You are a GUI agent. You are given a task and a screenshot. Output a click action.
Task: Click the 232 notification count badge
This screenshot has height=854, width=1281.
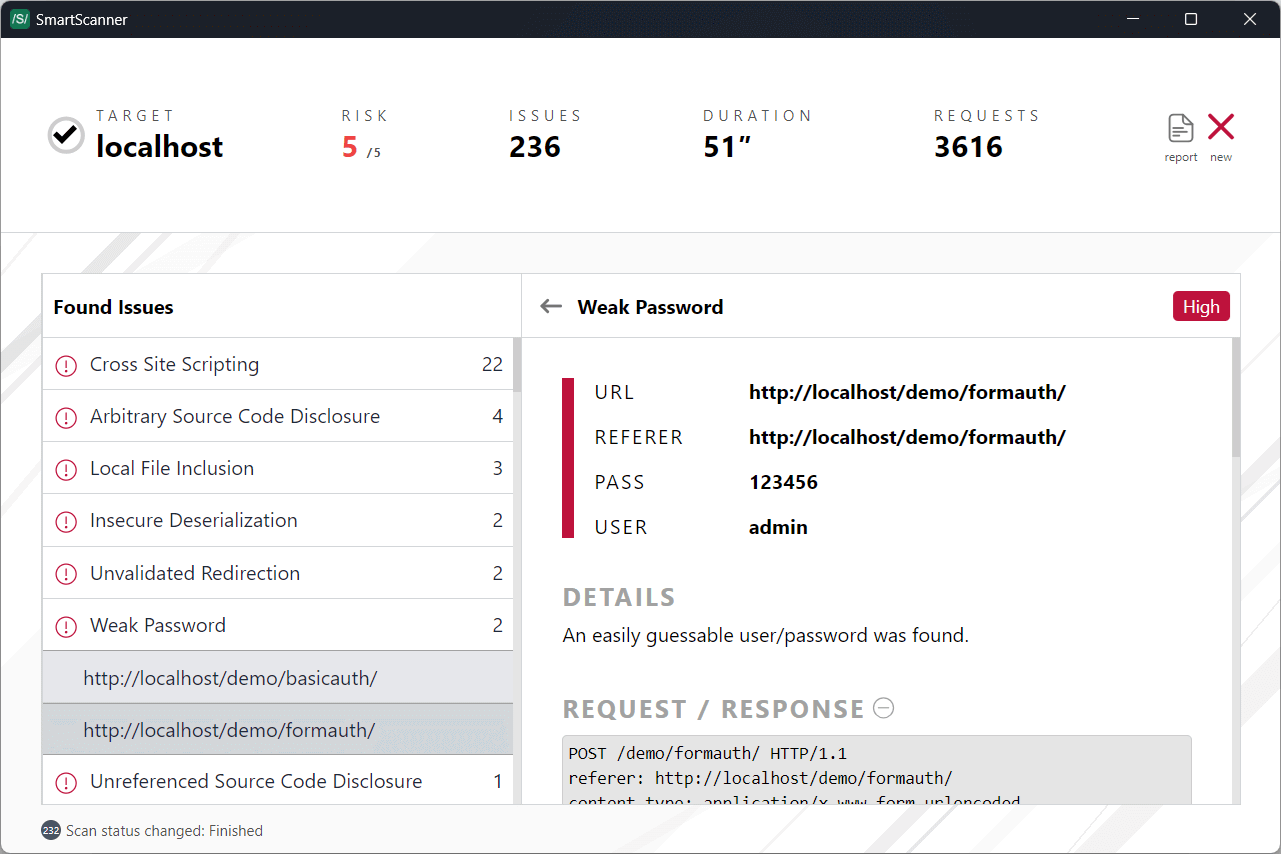(51, 830)
